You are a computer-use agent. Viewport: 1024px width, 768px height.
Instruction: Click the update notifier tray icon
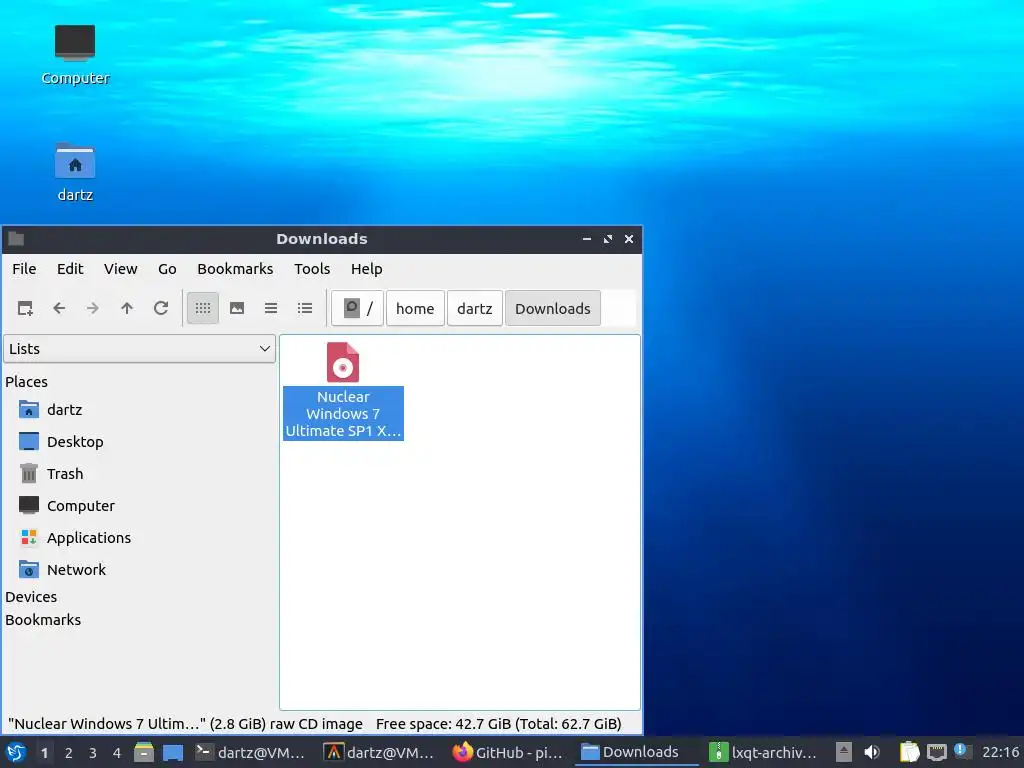962,751
